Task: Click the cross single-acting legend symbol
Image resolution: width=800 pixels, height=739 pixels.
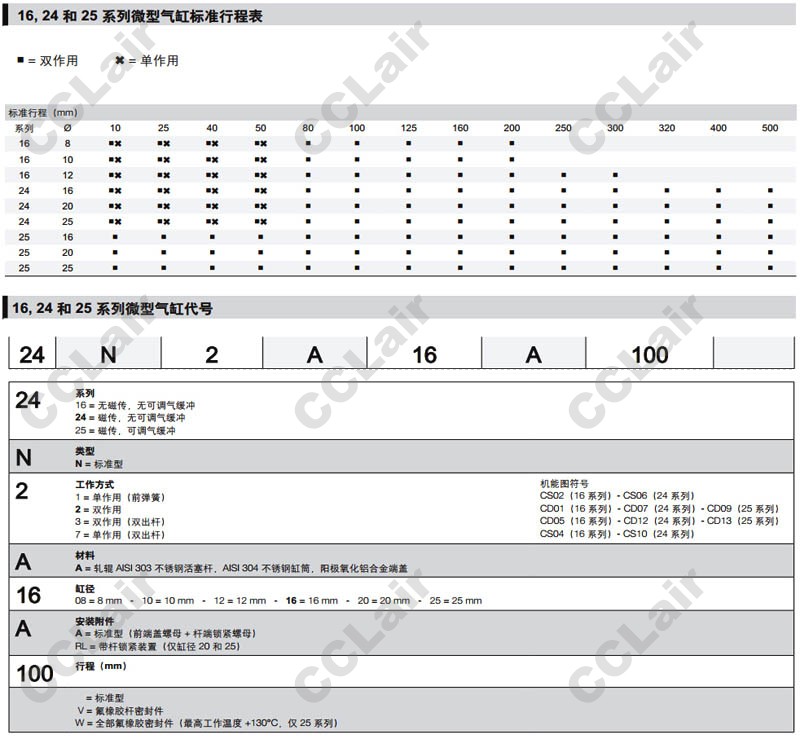Action: (x=119, y=61)
